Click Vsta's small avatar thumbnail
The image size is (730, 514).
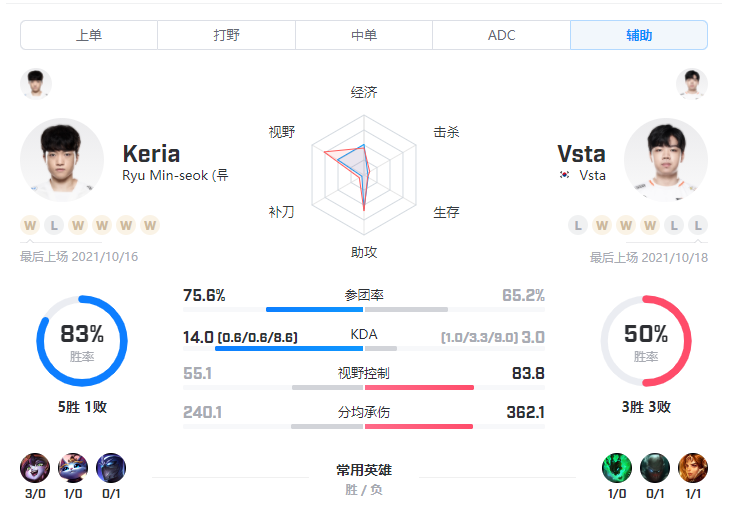tap(692, 84)
